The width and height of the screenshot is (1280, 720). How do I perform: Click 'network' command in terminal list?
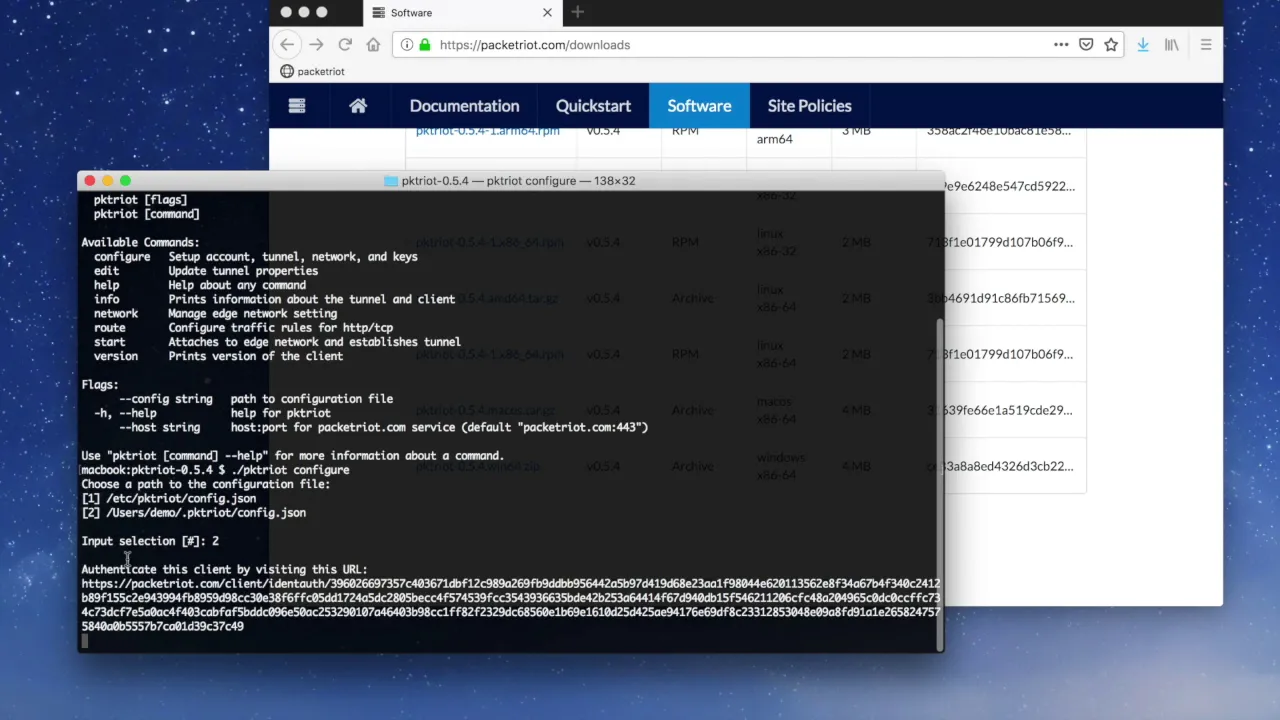(116, 313)
